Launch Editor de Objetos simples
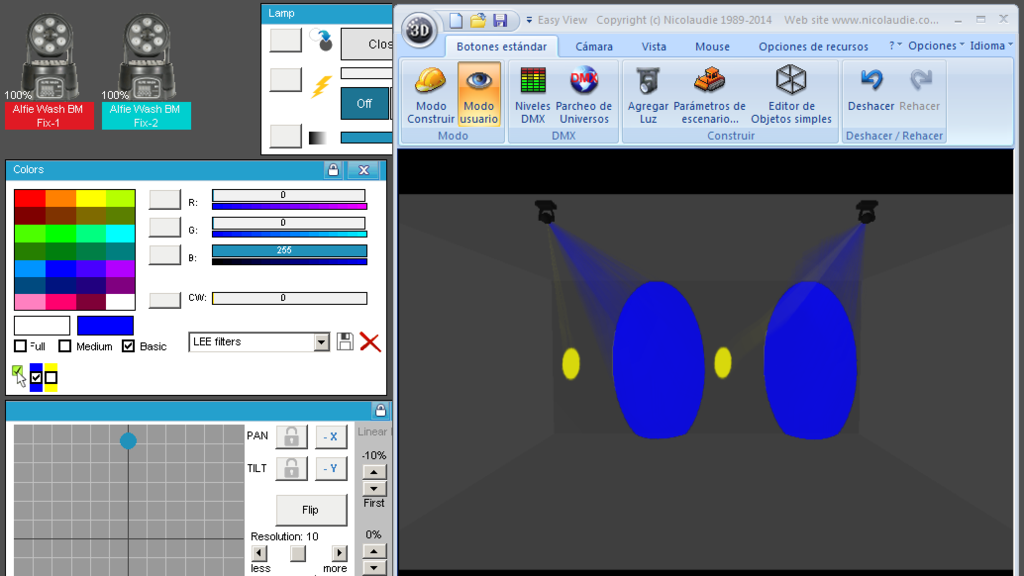 point(791,95)
